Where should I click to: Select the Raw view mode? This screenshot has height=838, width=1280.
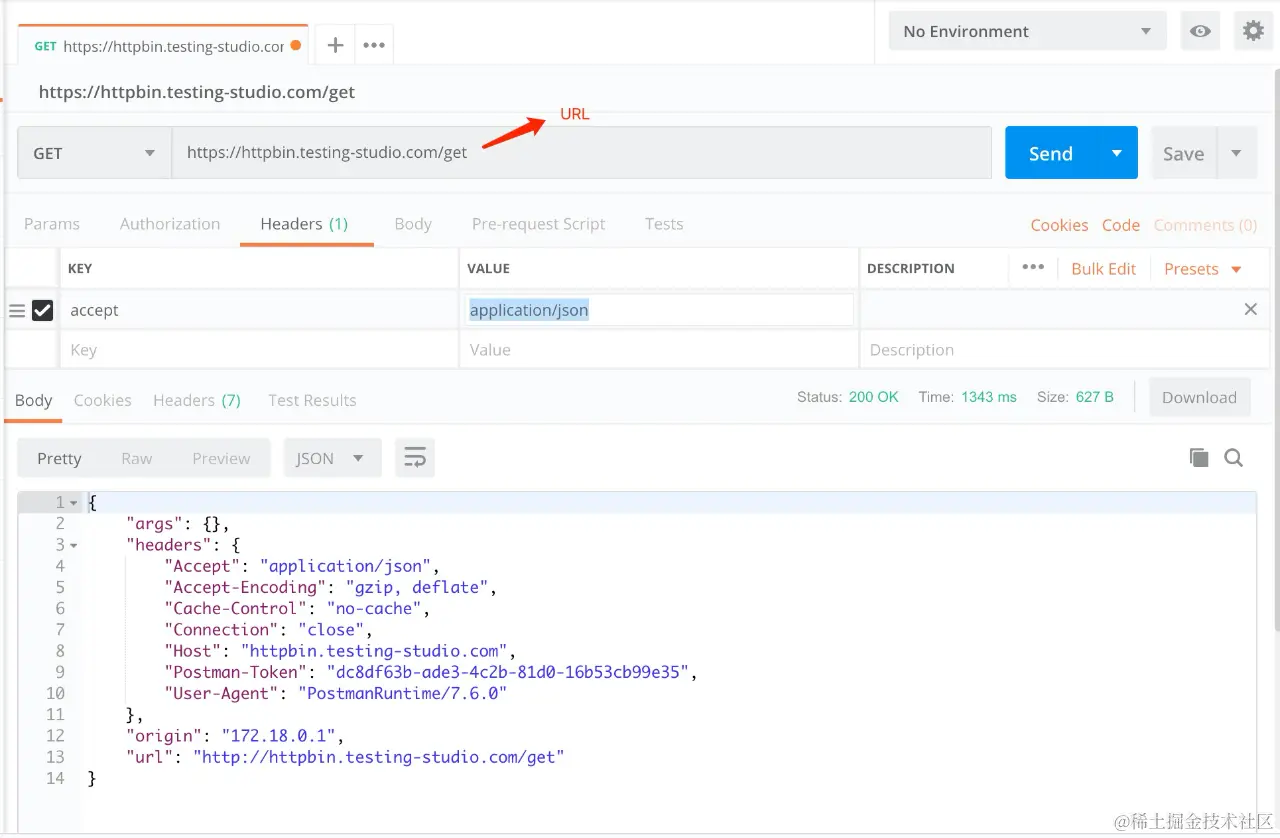(137, 458)
